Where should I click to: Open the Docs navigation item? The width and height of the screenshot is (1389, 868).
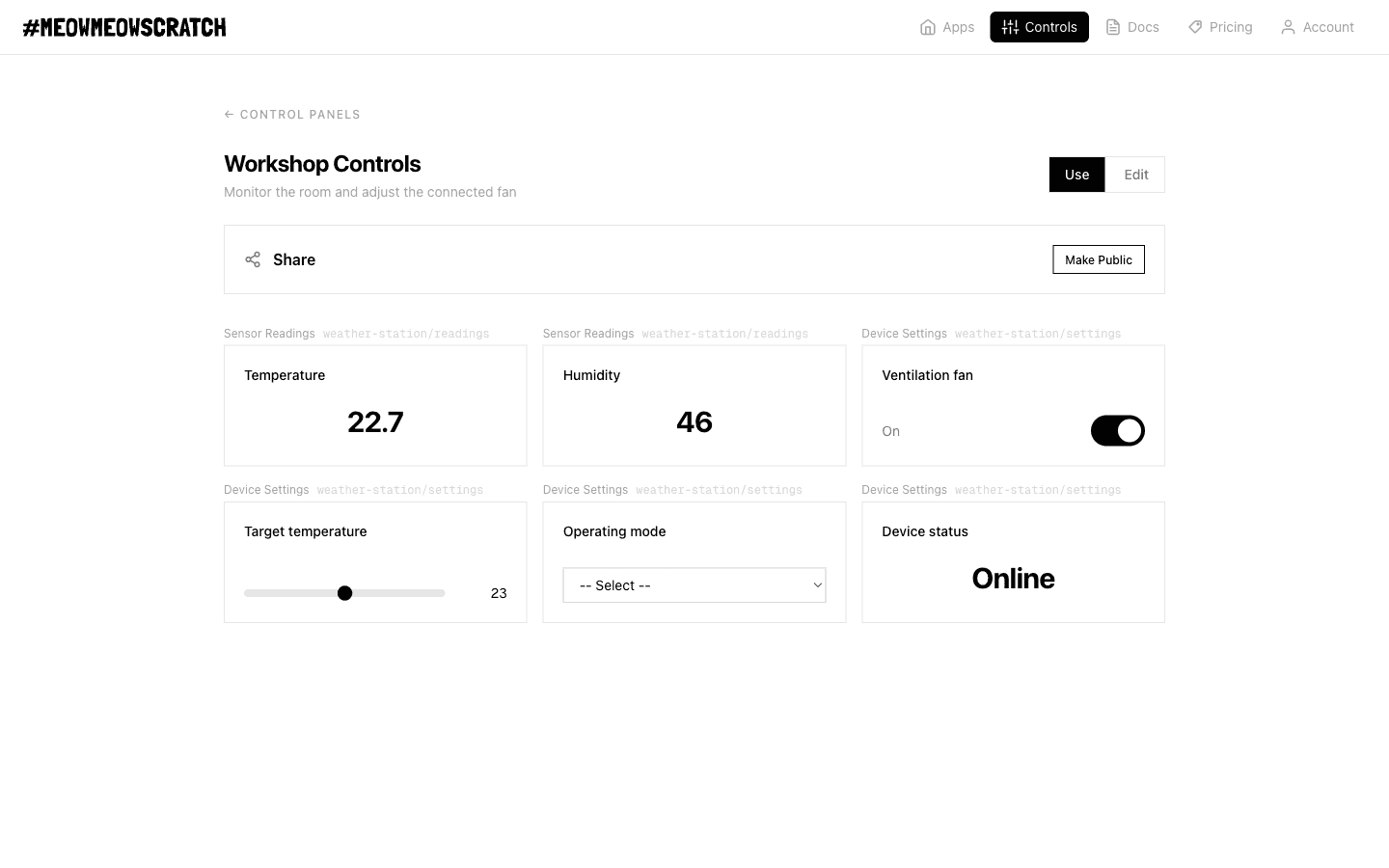pos(1132,27)
